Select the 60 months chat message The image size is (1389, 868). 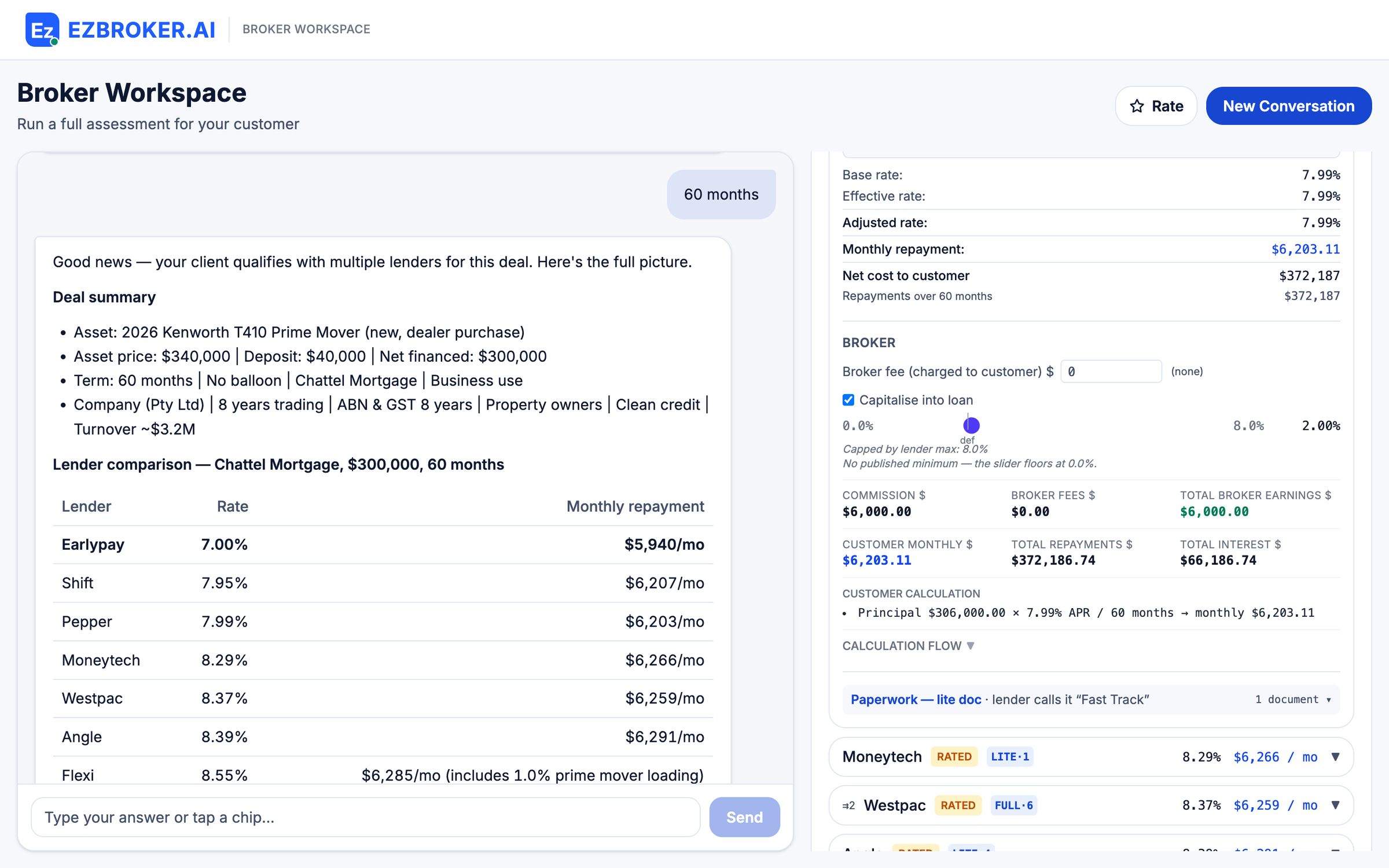click(721, 194)
